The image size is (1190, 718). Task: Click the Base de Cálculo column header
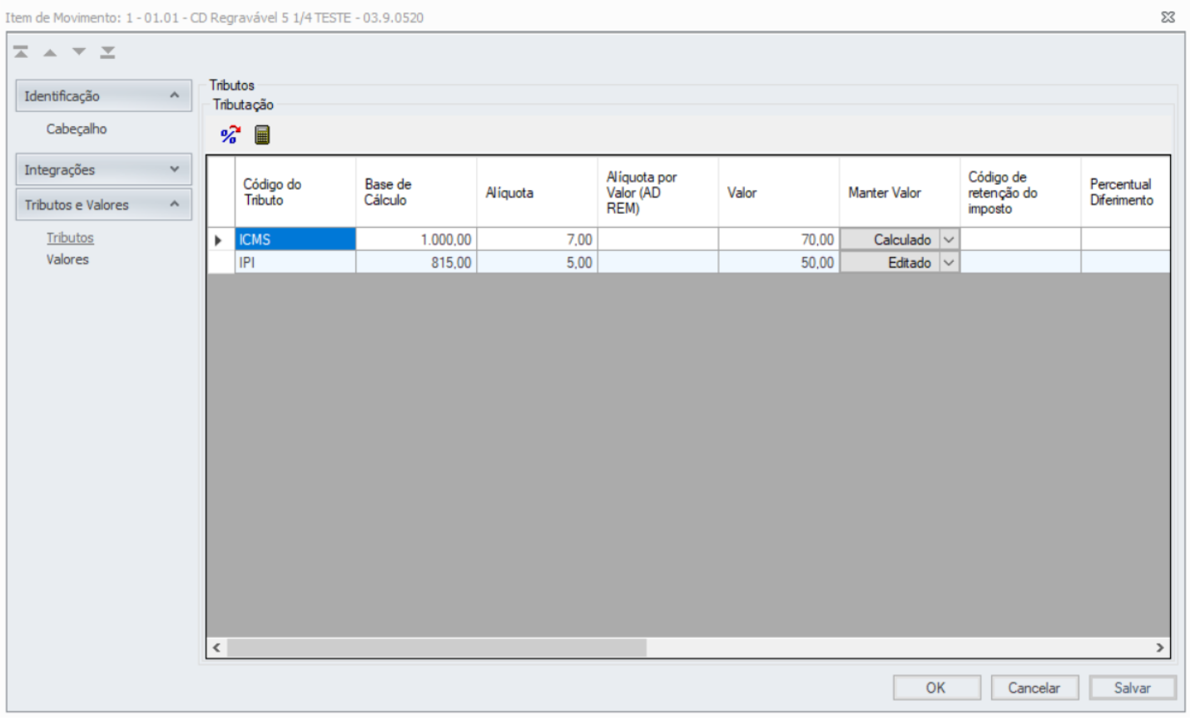[416, 192]
